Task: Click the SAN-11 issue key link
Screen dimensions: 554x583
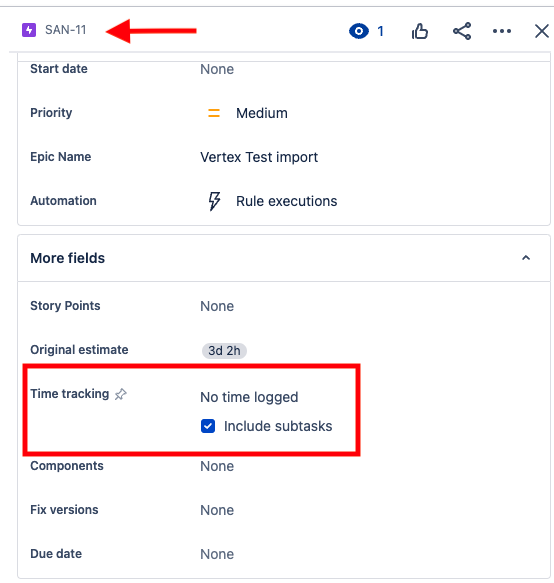Action: click(x=66, y=30)
